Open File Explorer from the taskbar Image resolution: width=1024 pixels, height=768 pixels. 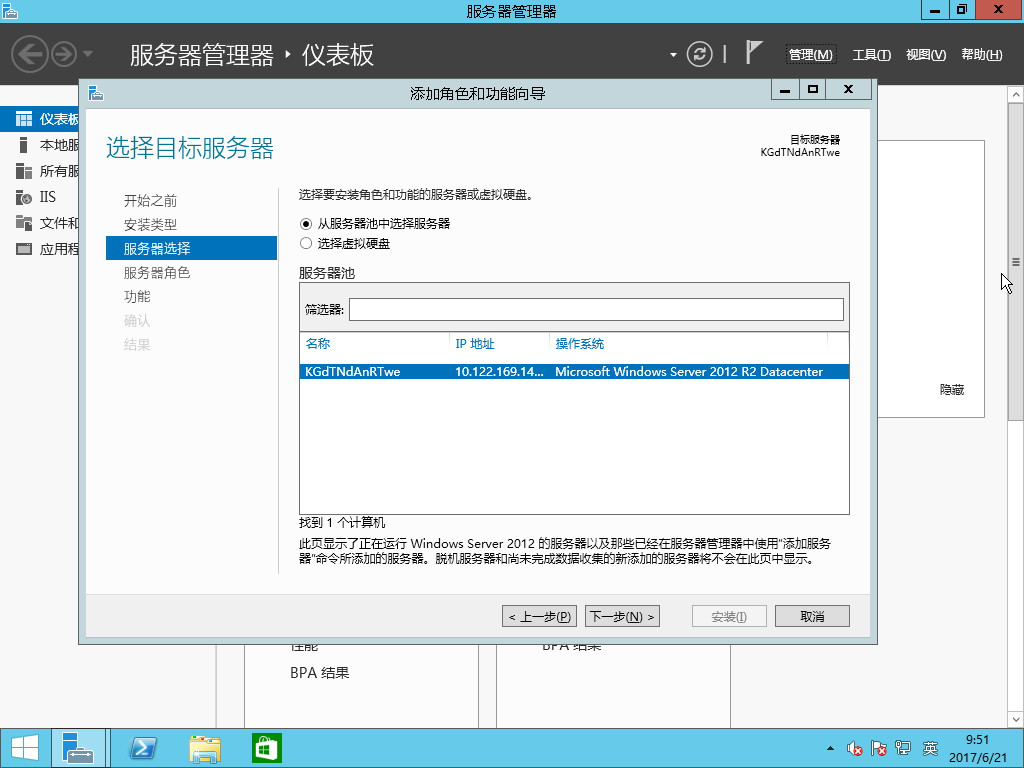[x=205, y=748]
